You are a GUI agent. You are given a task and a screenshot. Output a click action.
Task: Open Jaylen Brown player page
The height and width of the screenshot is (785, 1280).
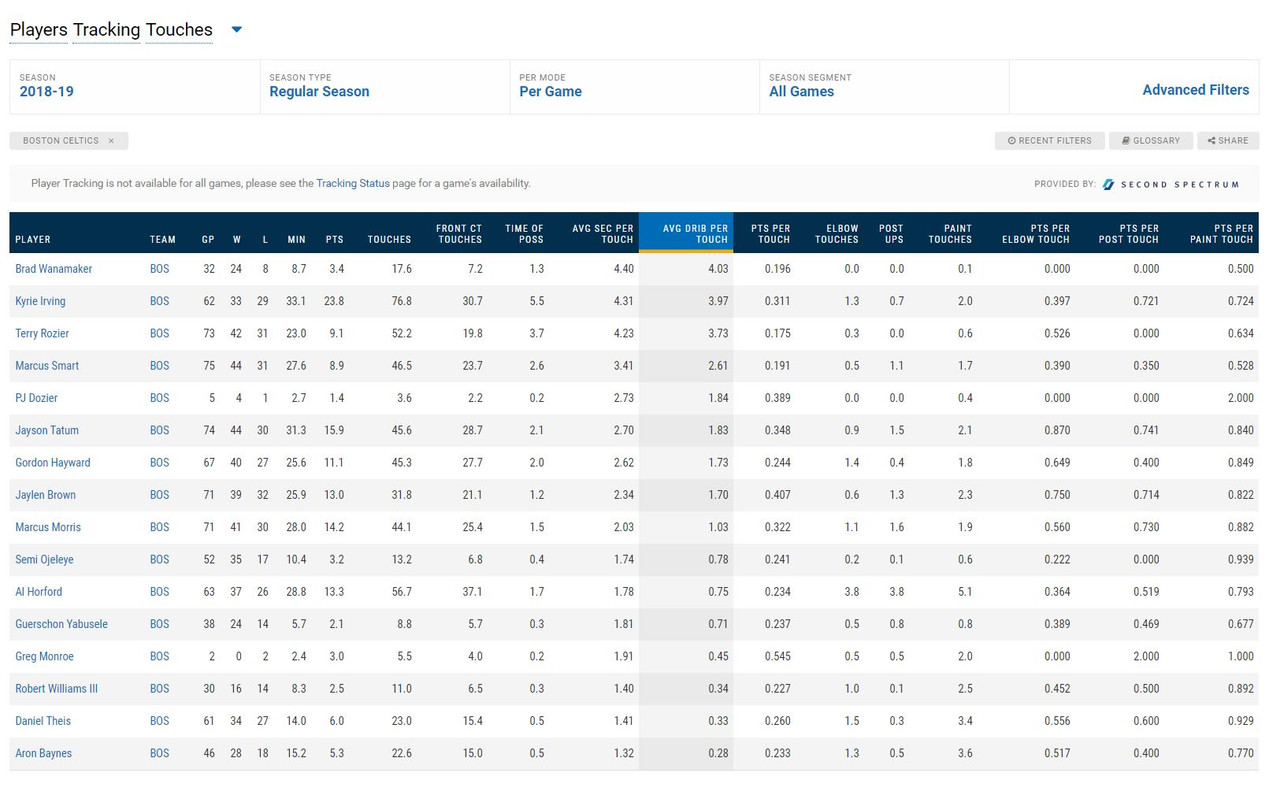[46, 495]
